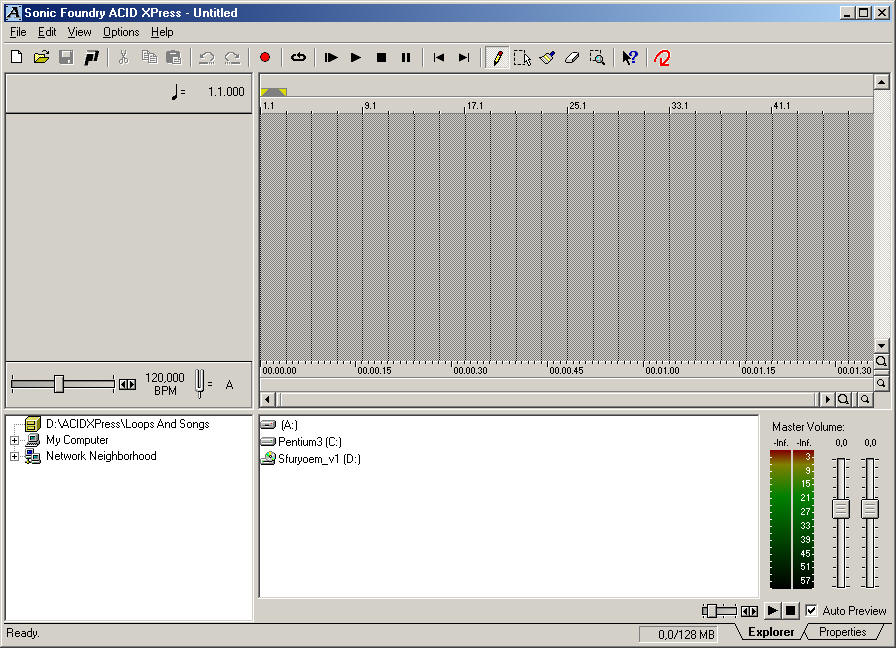
Task: Click the 17.1 mark on the beat ruler
Action: [x=475, y=106]
